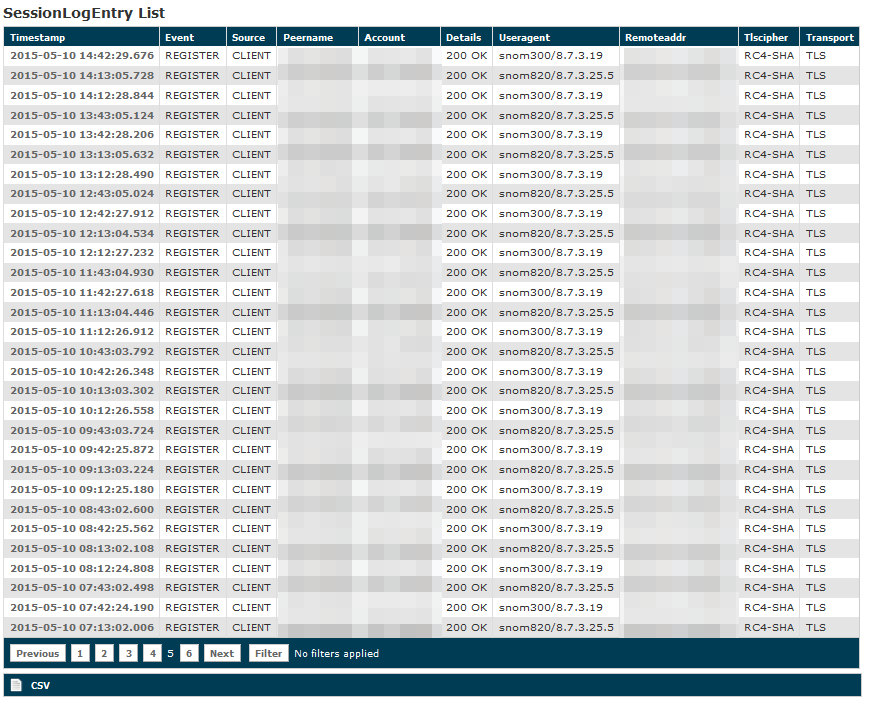Sort by the Source column header
Image resolution: width=872 pixels, height=701 pixels.
tap(248, 38)
